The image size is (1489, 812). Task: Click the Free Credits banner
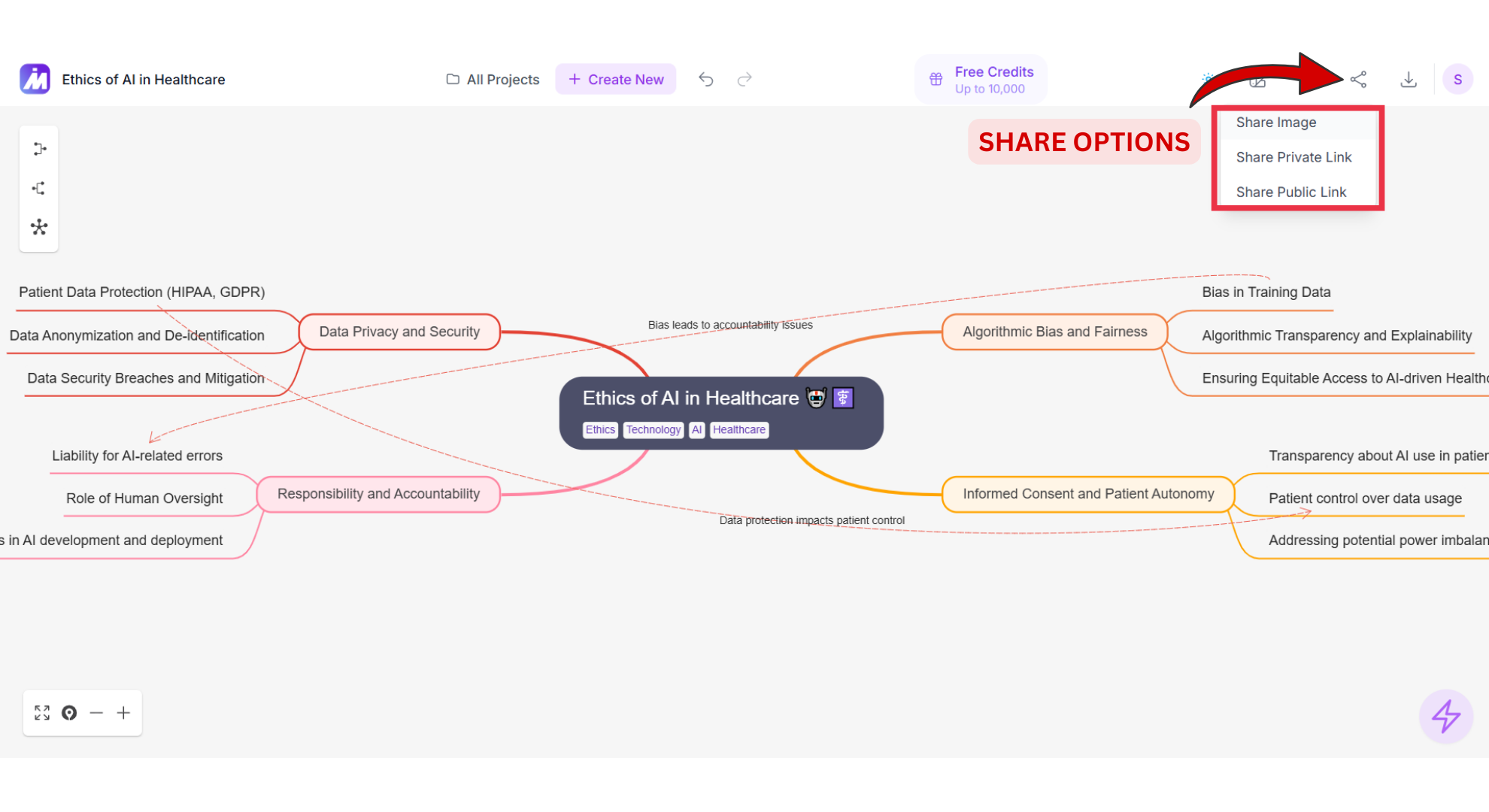pyautogui.click(x=981, y=79)
